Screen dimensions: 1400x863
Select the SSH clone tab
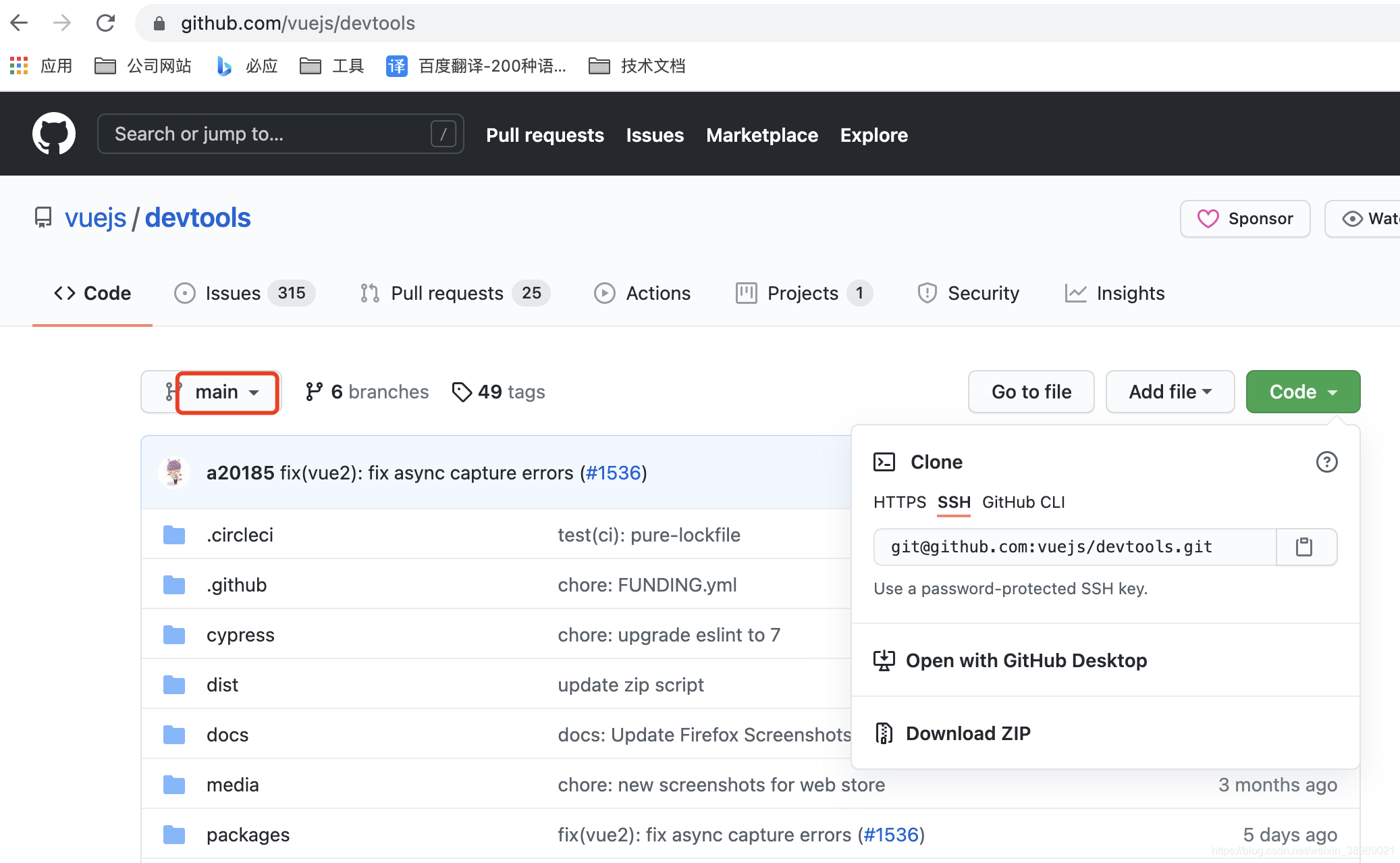coord(953,502)
